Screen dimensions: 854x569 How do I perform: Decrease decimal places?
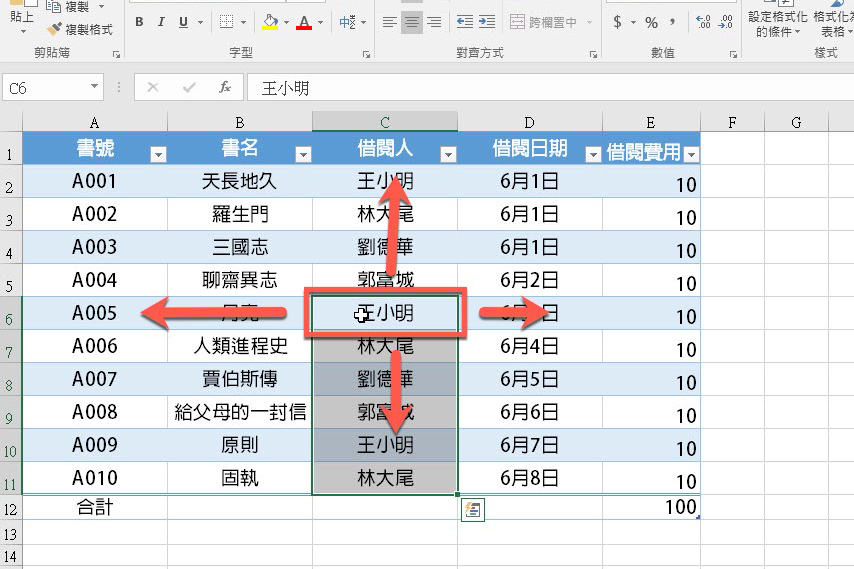pyautogui.click(x=725, y=22)
